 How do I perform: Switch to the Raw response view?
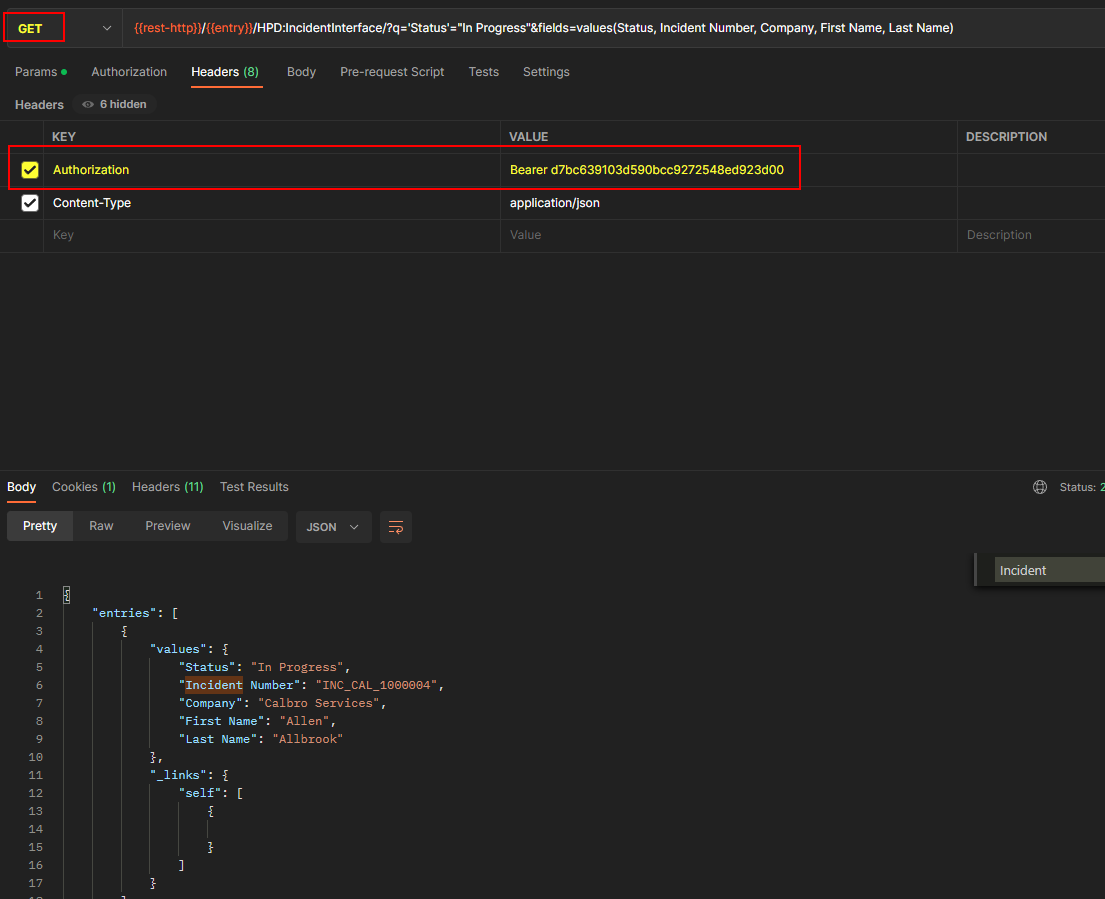tap(101, 525)
